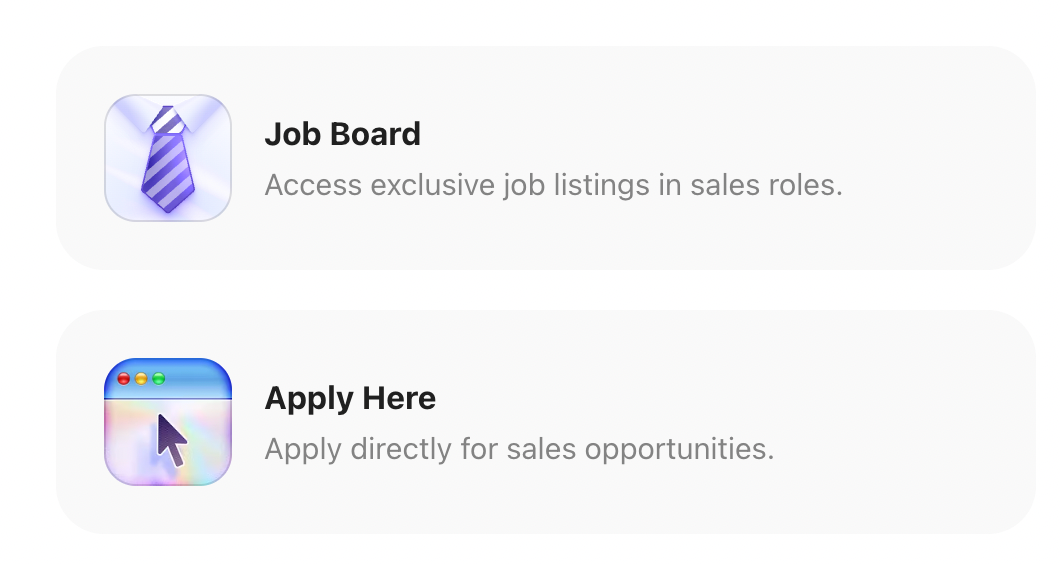1060x564 pixels.
Task: Click the Apply Here browser window icon
Action: (x=168, y=422)
